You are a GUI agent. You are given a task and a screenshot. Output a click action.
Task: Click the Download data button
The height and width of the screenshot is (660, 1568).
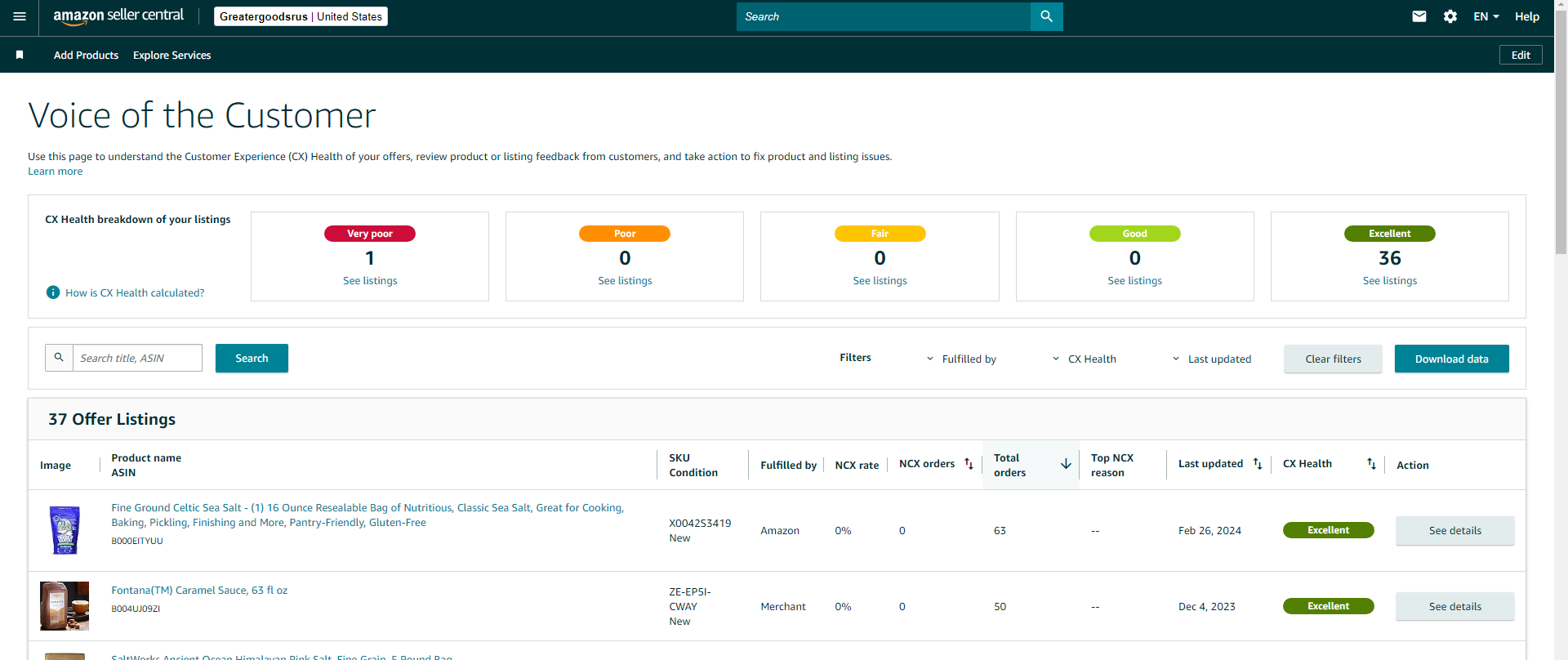1451,359
